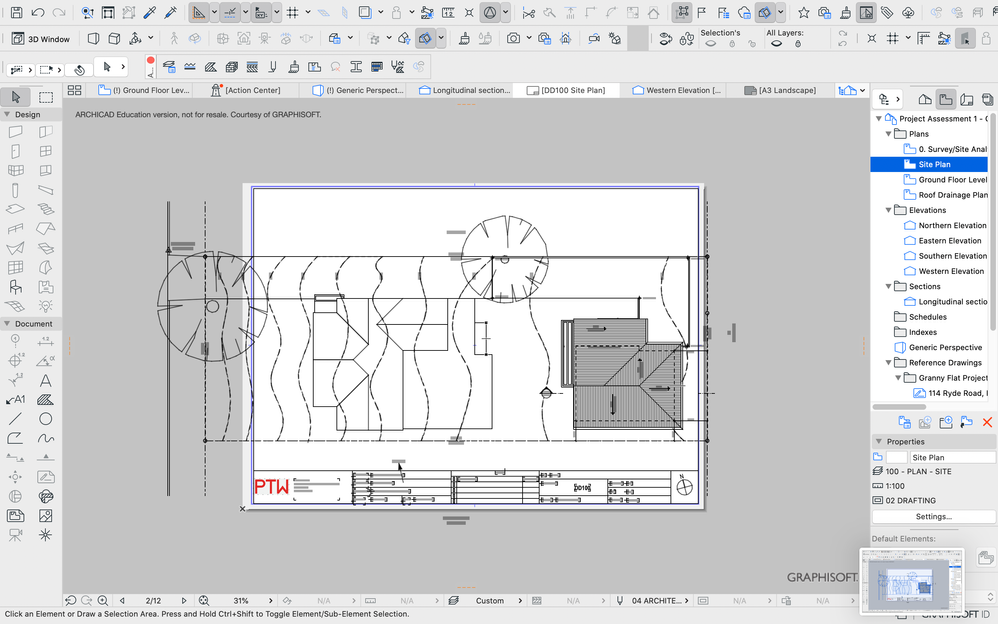Choose the Text tool in Document toolbox
The image size is (998, 624).
click(46, 380)
